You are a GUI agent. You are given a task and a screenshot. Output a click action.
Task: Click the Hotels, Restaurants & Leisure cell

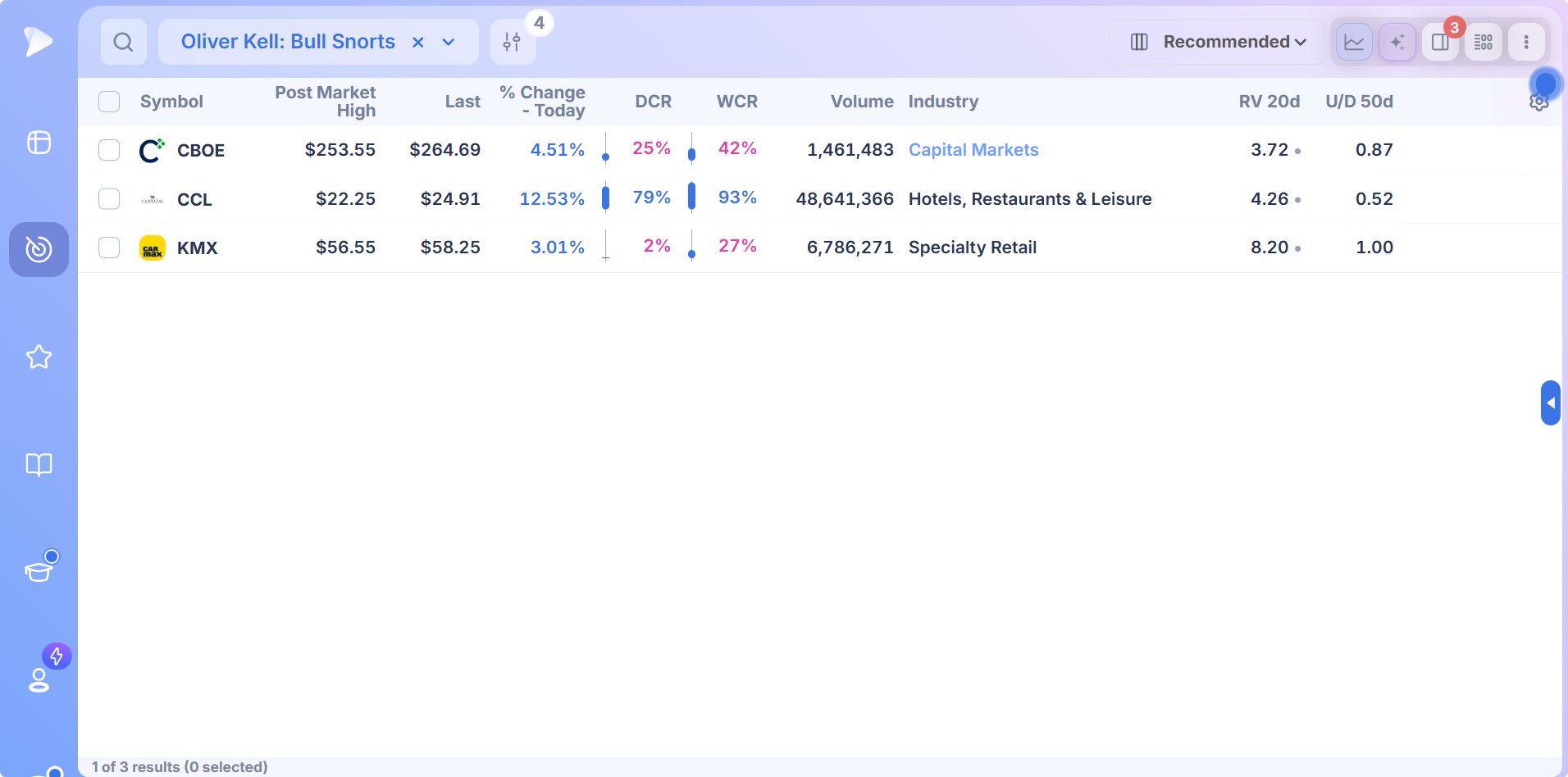click(1030, 199)
